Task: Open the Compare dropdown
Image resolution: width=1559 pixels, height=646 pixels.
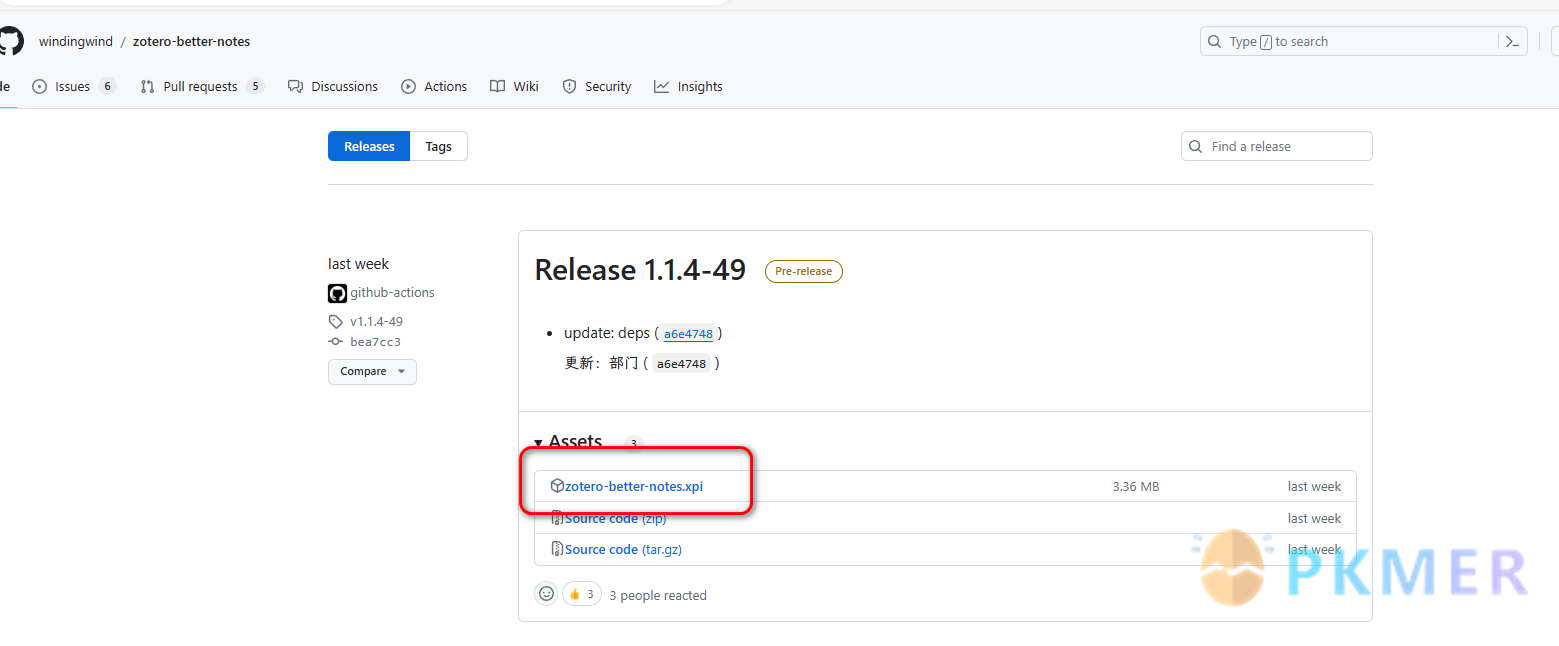Action: (372, 371)
